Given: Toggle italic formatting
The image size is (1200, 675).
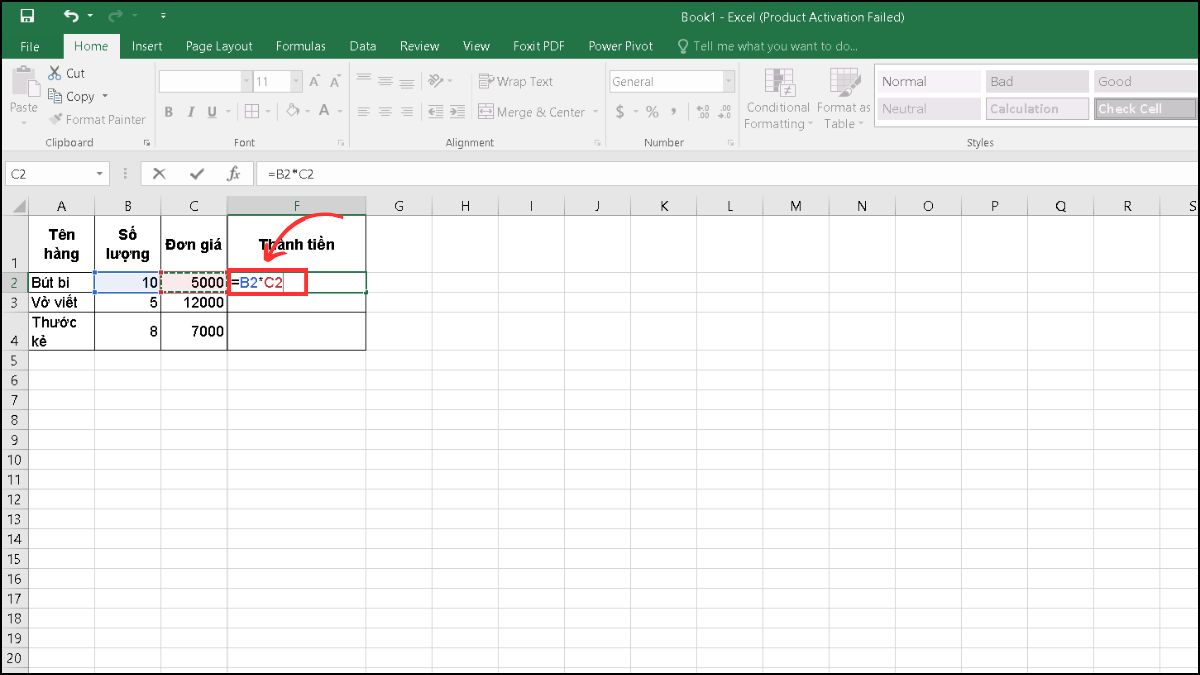Looking at the screenshot, I should (190, 112).
